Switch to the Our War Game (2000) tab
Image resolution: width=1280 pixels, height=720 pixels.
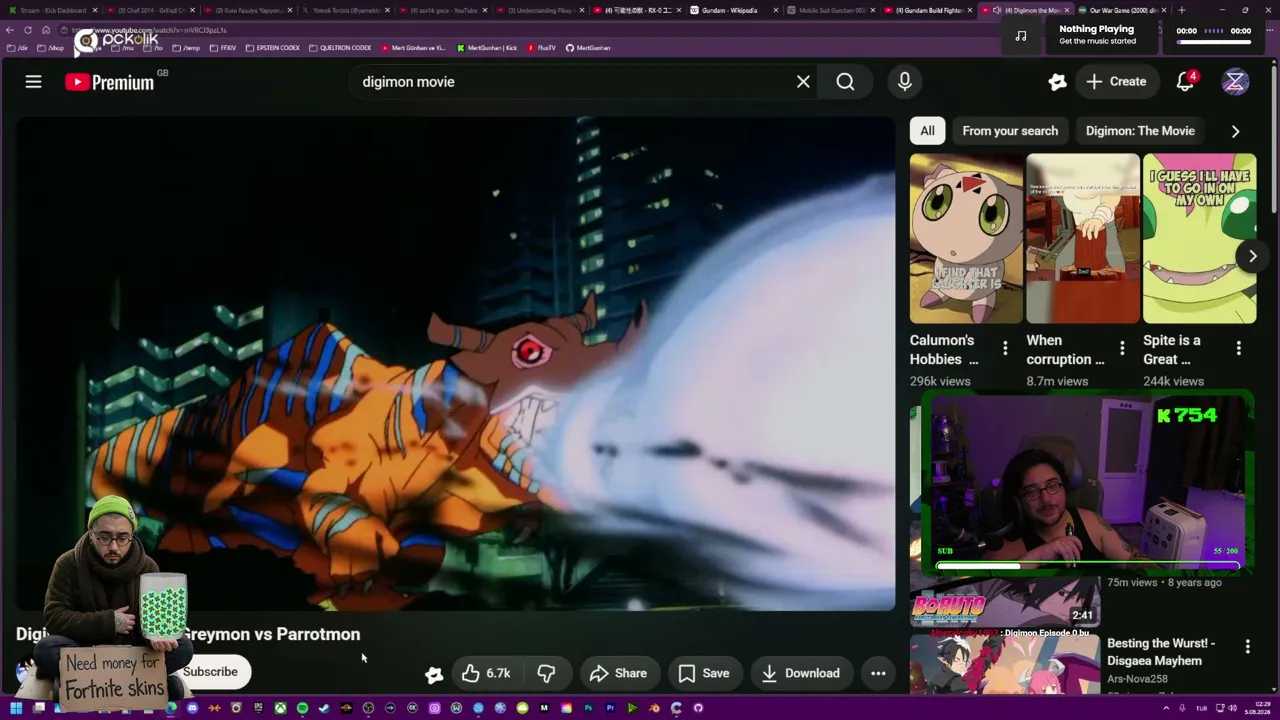click(x=1122, y=10)
